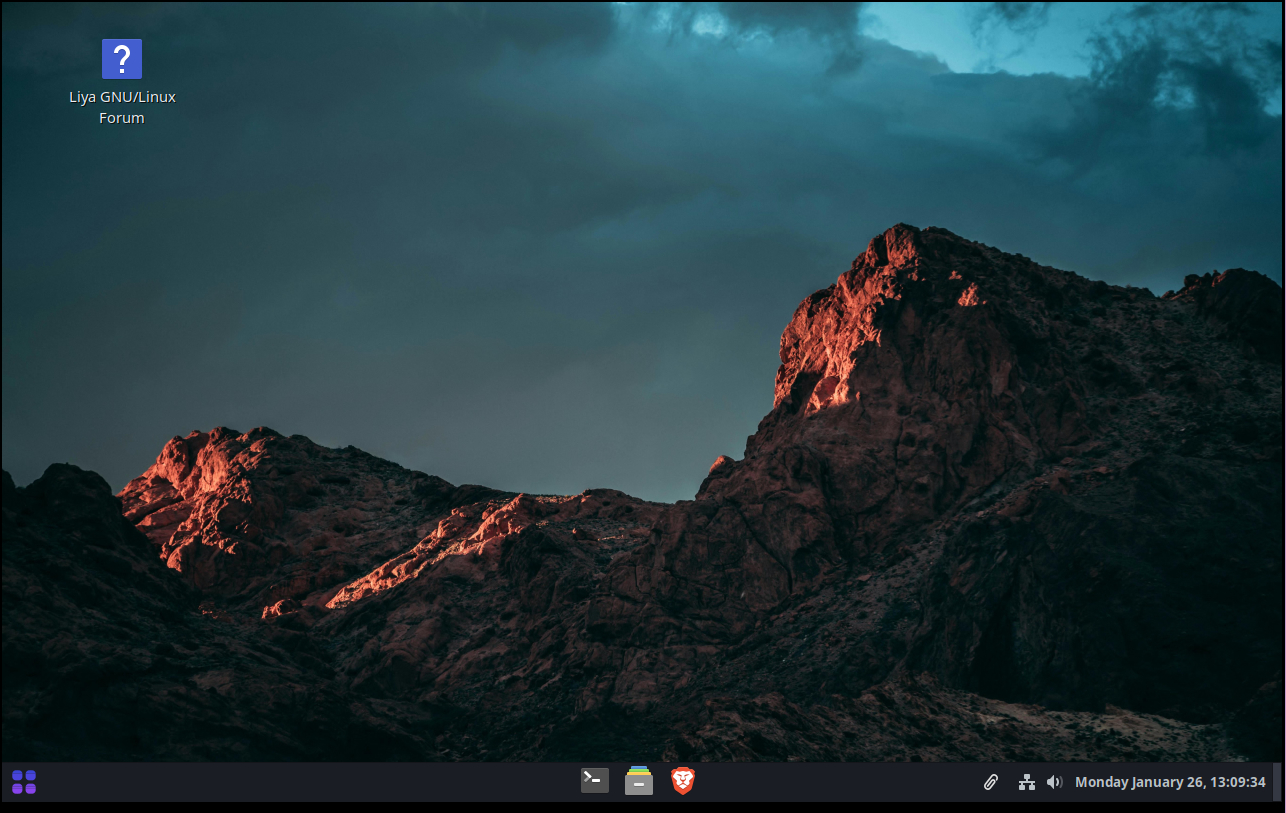This screenshot has height=813, width=1286.
Task: Open the application menu in the taskbar corner
Action: [x=22, y=781]
